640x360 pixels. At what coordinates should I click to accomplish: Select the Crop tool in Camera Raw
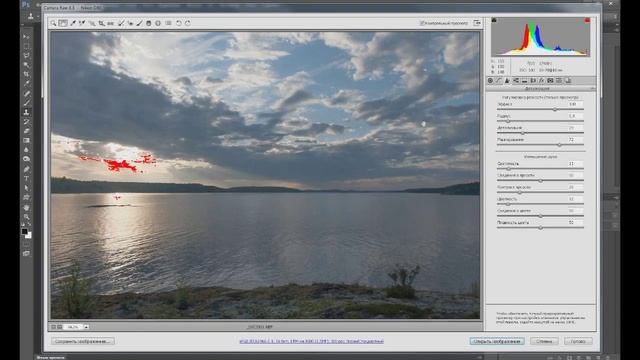coord(102,23)
